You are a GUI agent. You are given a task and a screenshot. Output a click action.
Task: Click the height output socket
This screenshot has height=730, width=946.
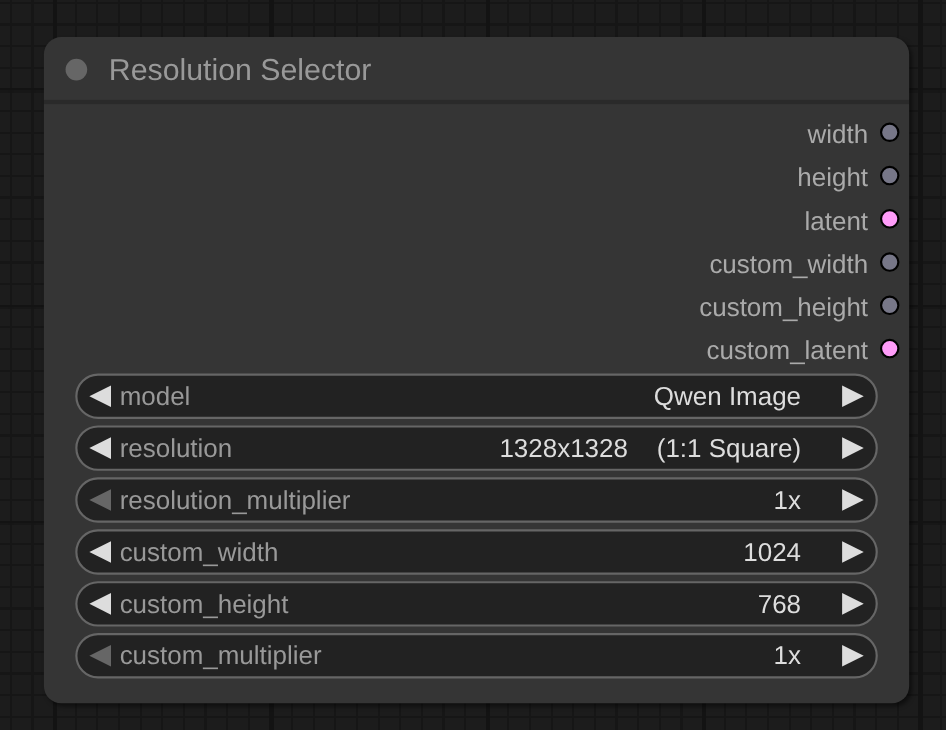889,176
